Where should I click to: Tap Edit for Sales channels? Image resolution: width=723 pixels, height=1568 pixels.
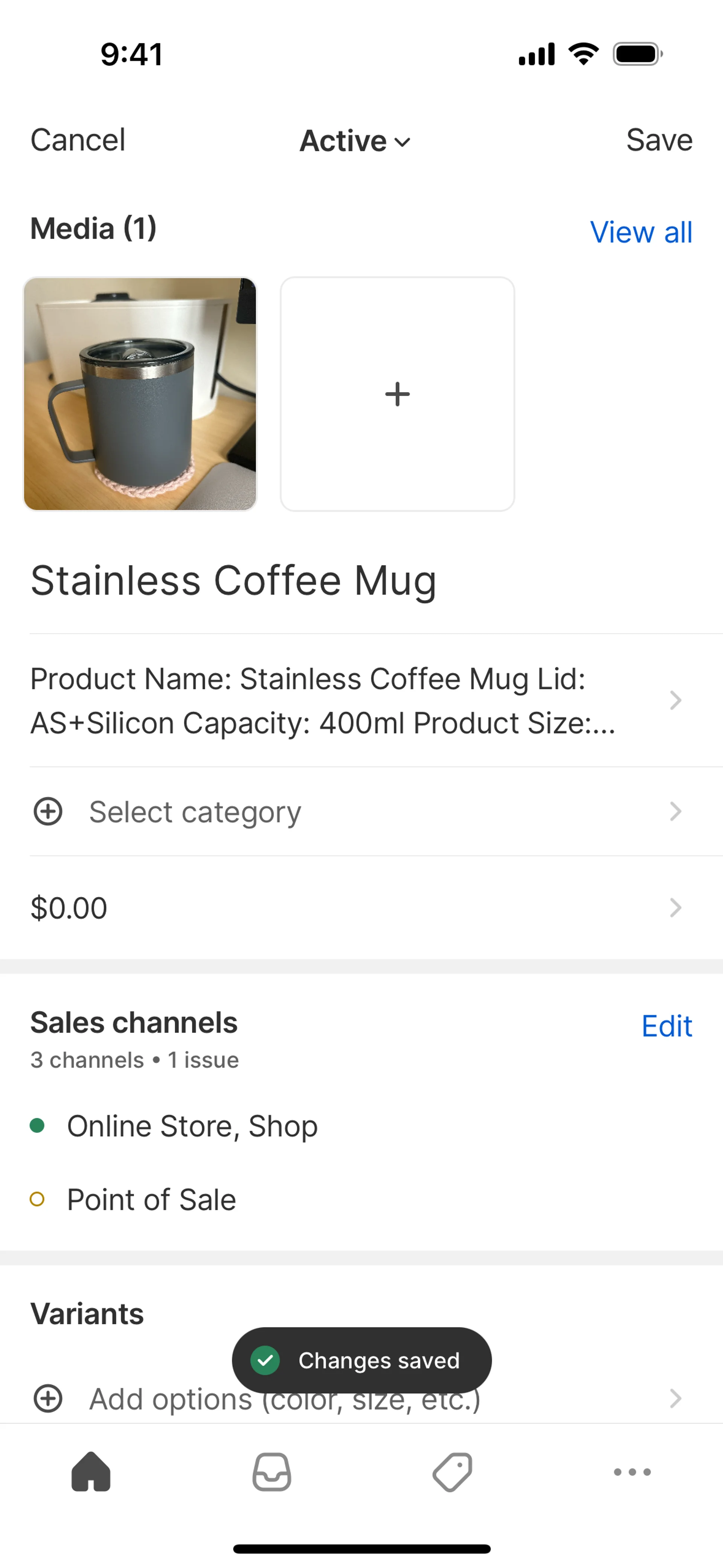tap(667, 1026)
